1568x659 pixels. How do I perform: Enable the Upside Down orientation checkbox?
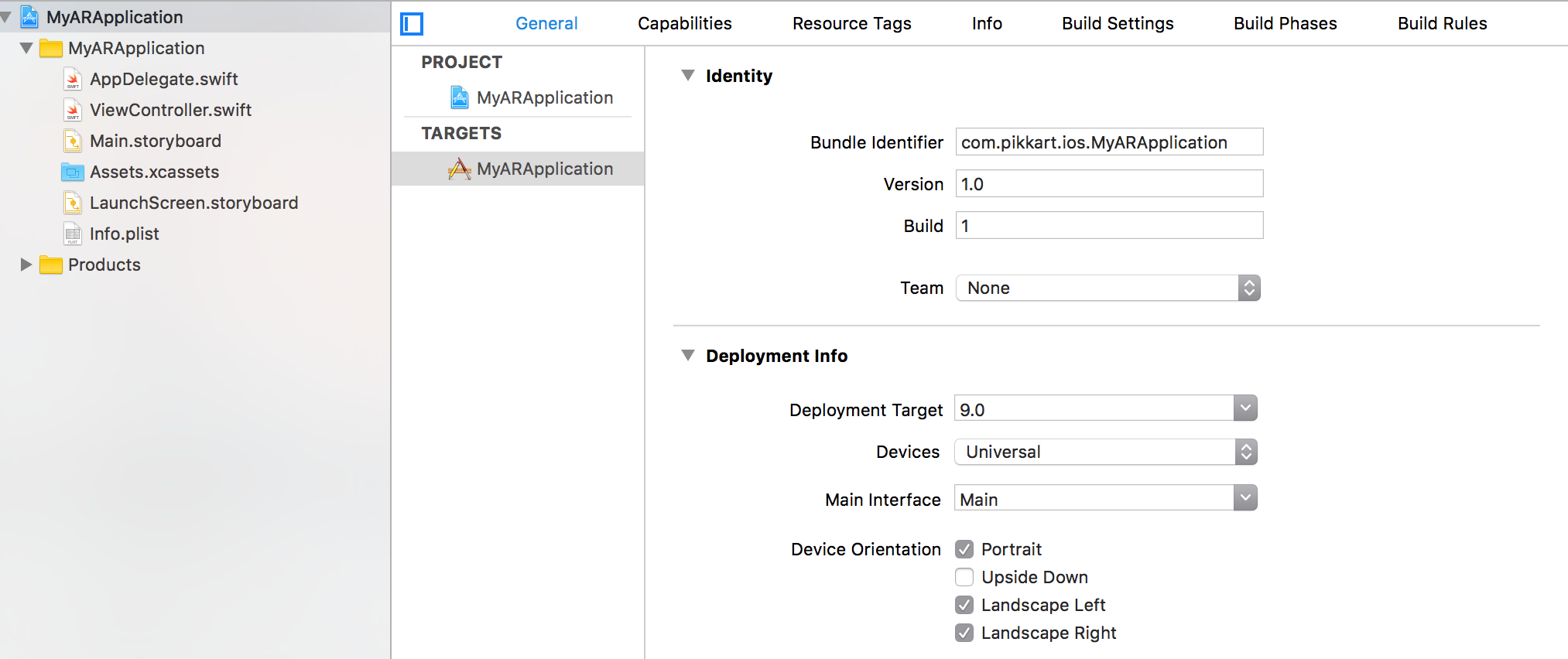(x=964, y=577)
